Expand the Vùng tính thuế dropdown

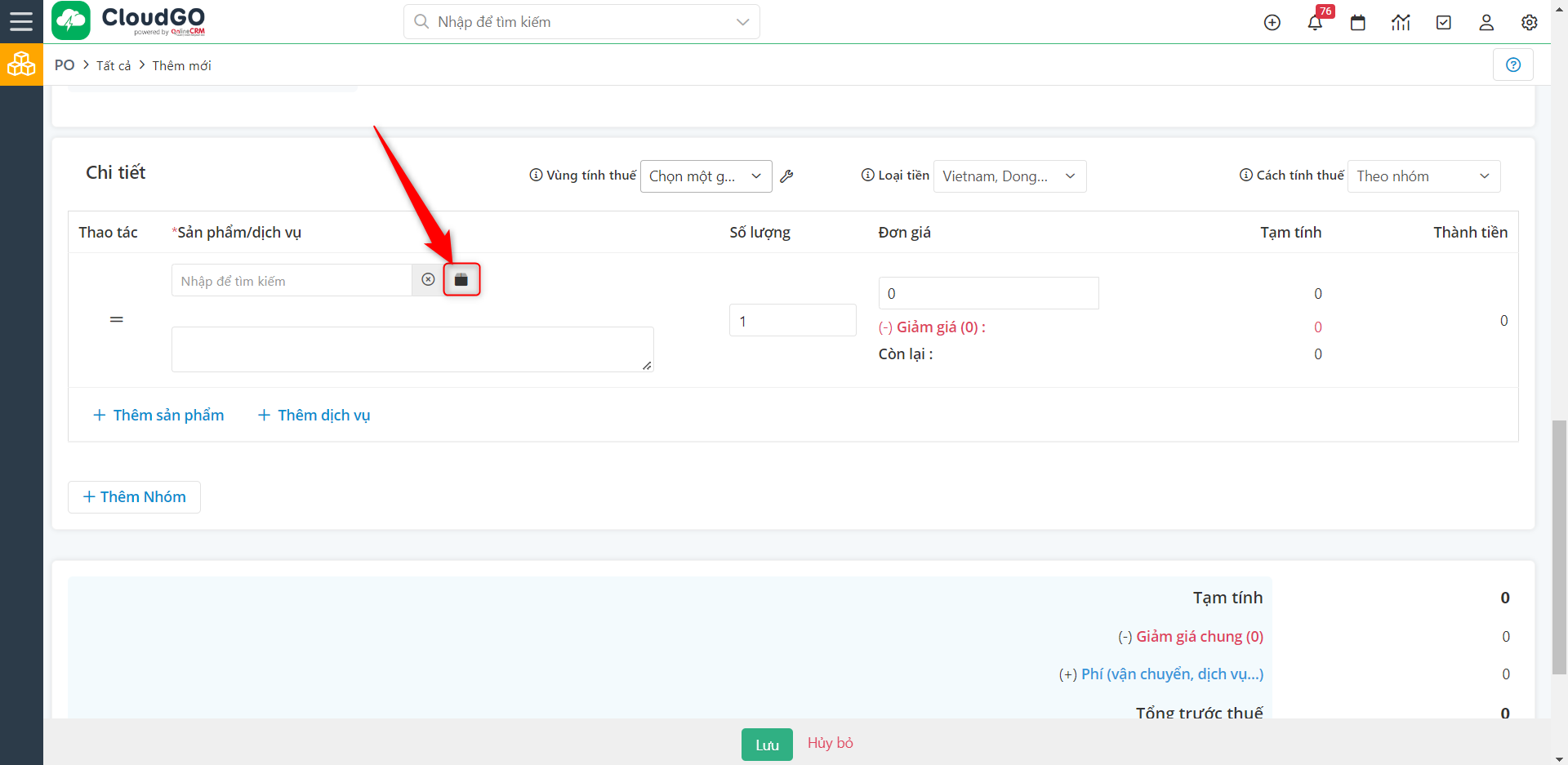point(706,176)
